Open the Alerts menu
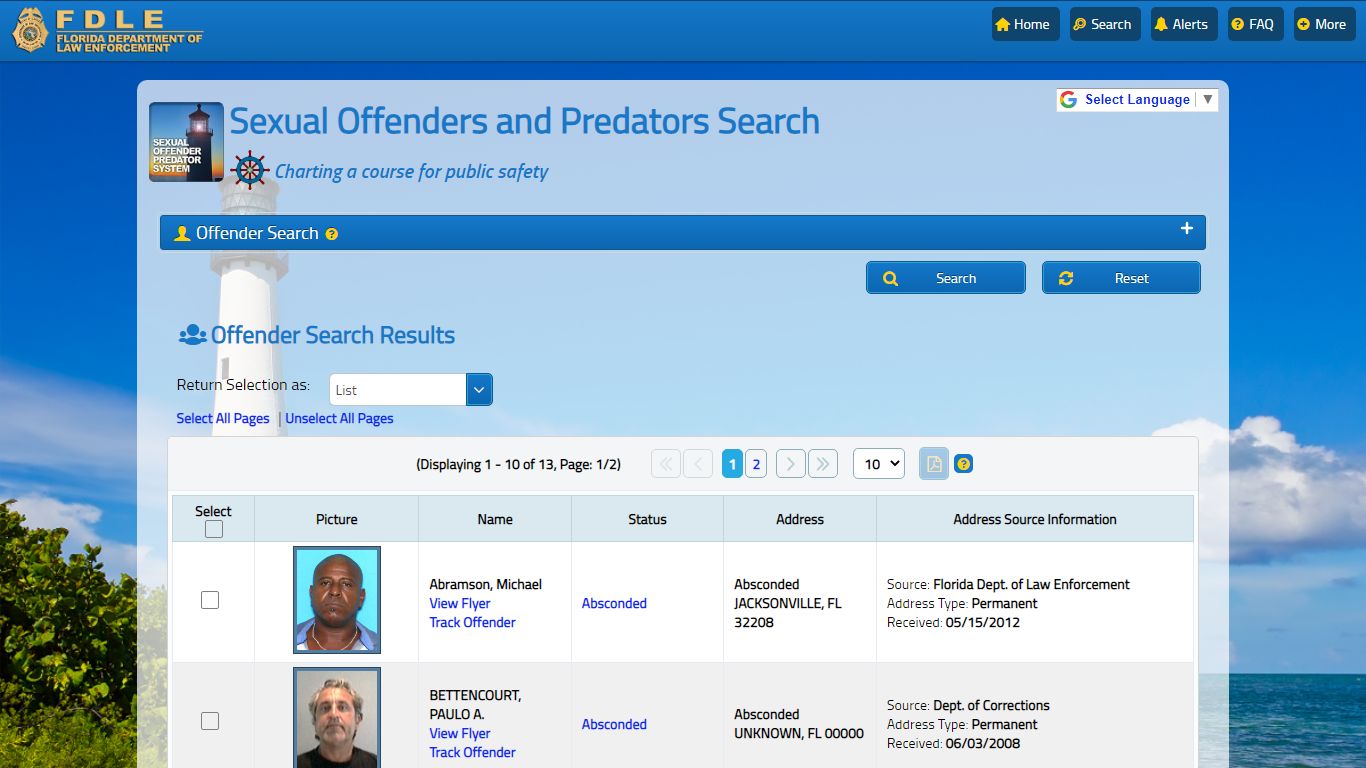This screenshot has height=768, width=1366. 1184,25
